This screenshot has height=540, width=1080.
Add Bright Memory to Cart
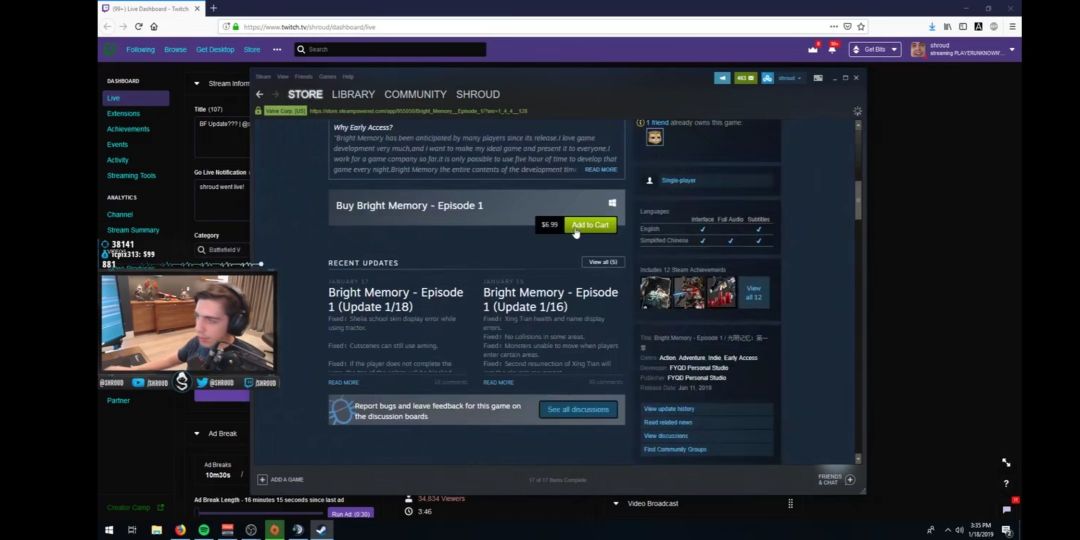(590, 225)
